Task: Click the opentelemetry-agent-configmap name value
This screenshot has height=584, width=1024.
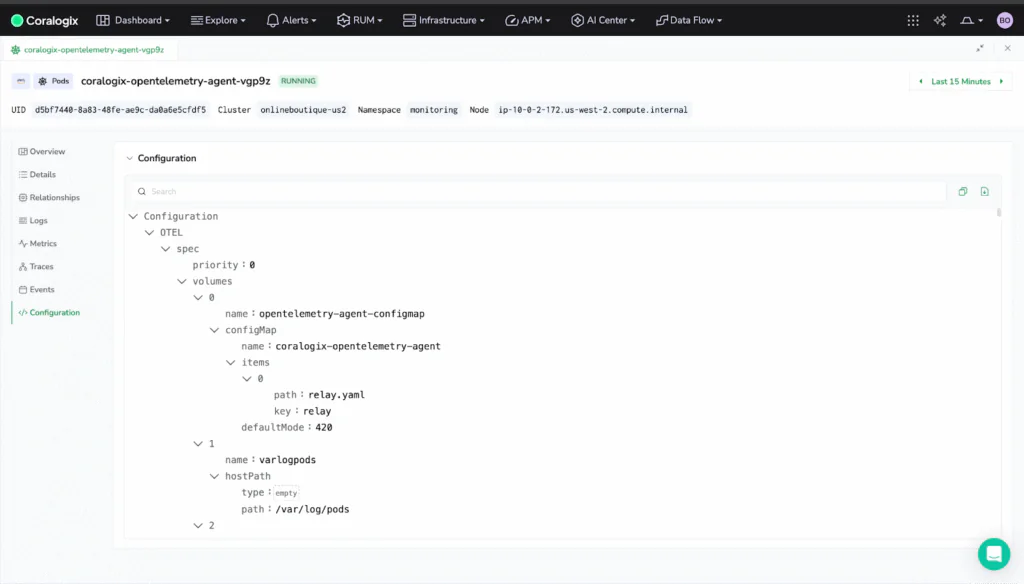Action: pyautogui.click(x=342, y=314)
